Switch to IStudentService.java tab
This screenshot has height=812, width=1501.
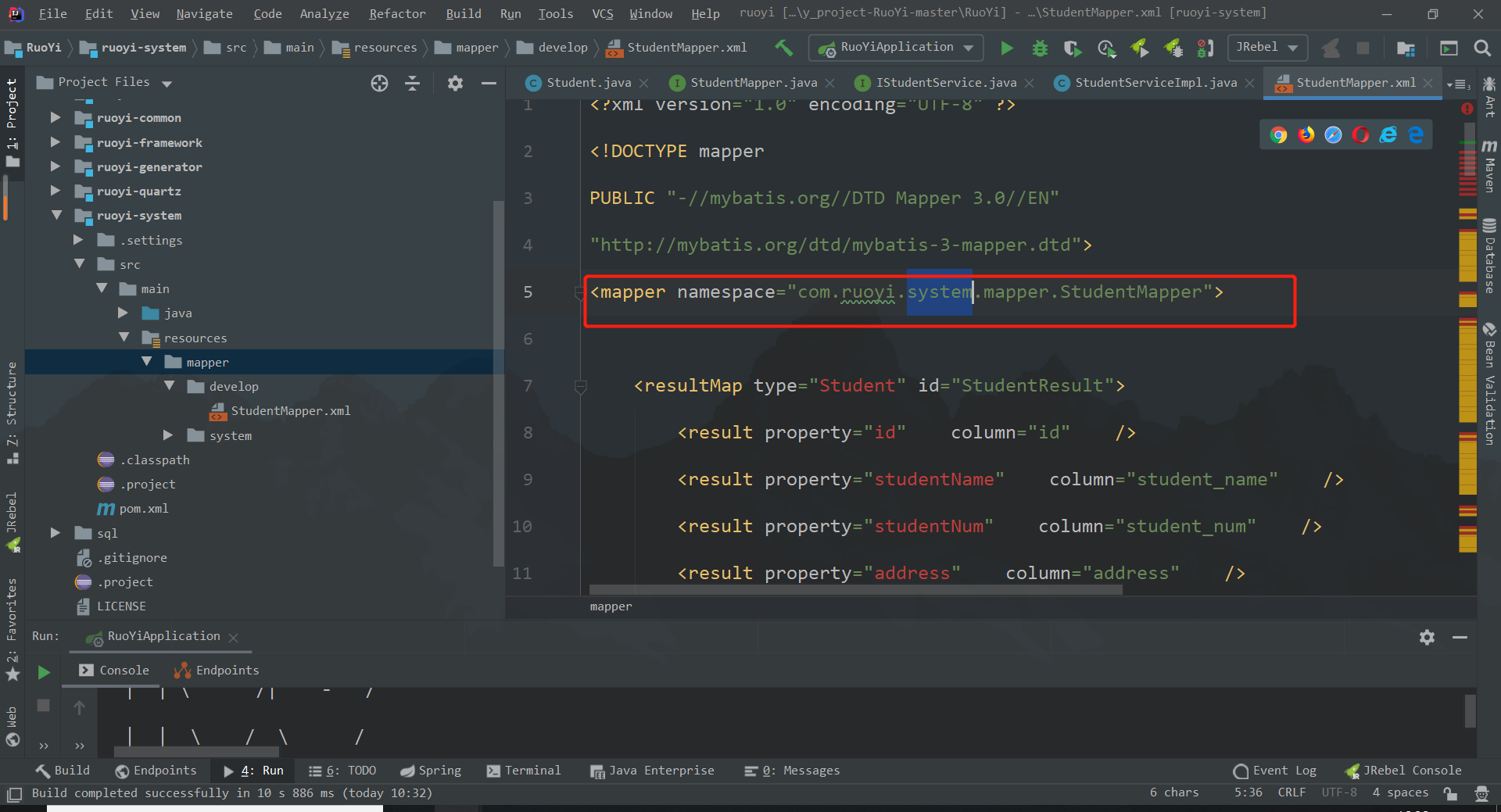(946, 83)
